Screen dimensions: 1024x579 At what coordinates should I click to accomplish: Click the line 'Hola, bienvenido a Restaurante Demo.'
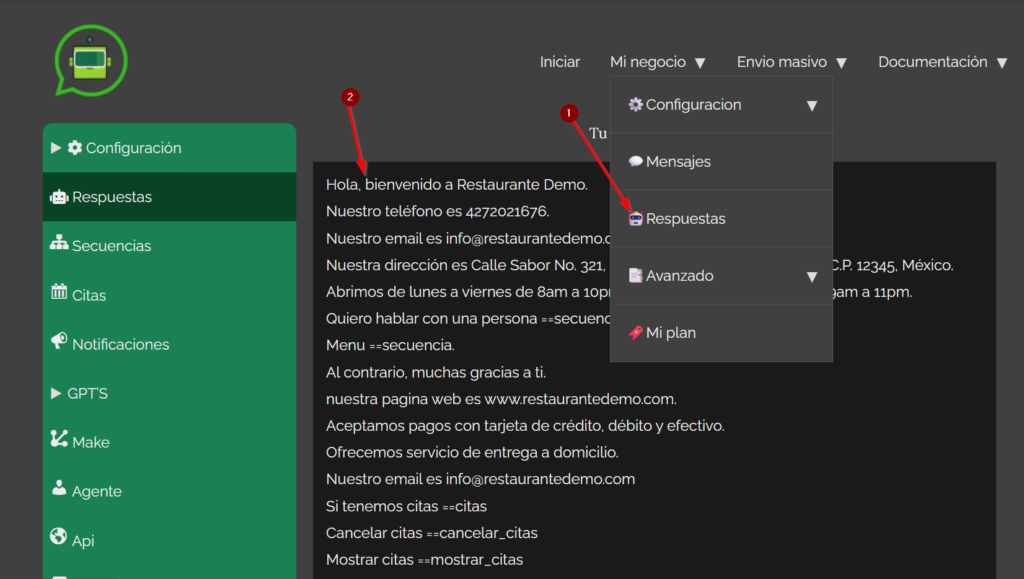(456, 185)
